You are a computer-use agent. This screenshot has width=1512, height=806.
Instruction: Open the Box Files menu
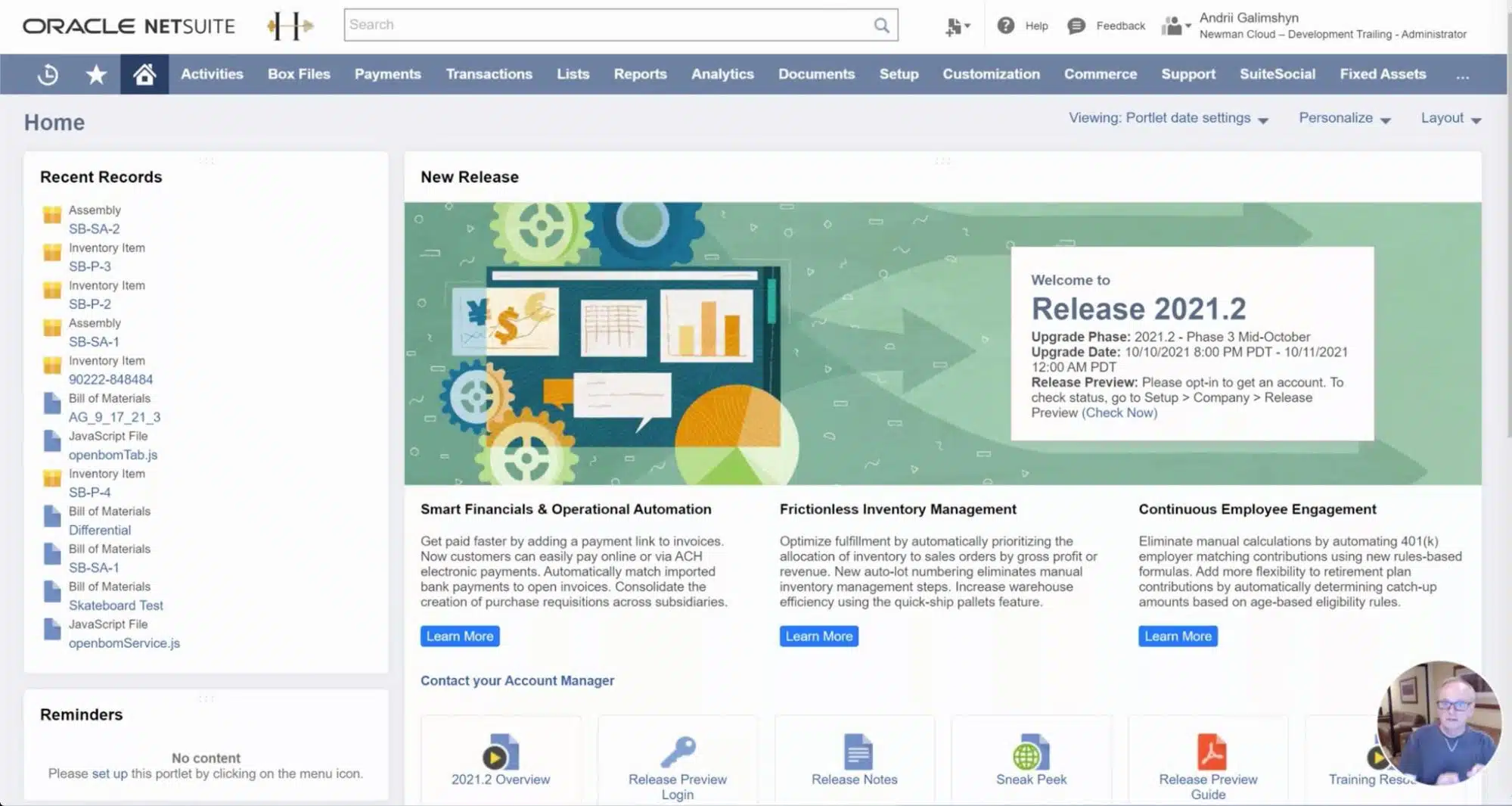point(299,74)
